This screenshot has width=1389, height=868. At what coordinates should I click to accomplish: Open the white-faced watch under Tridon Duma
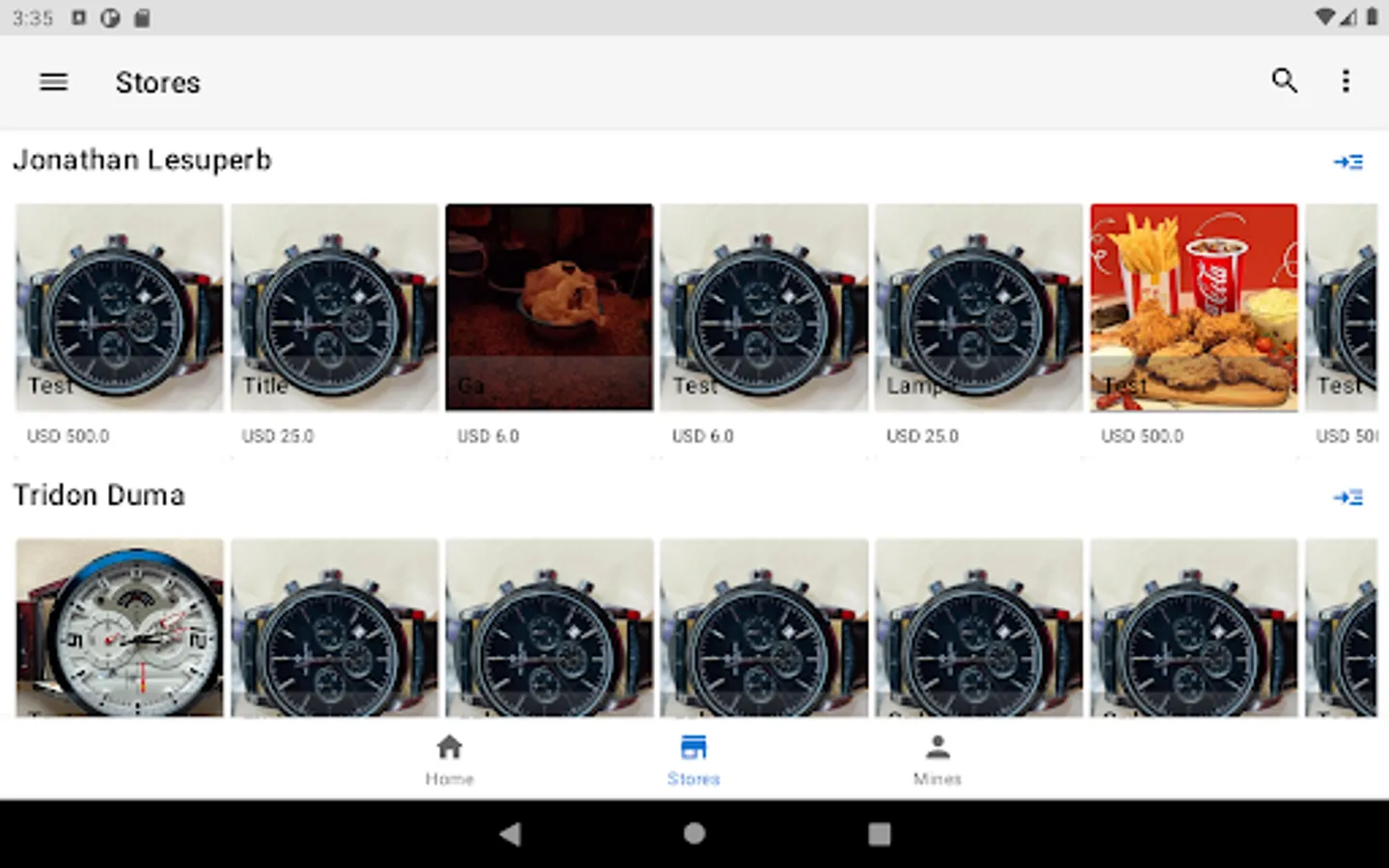120,627
